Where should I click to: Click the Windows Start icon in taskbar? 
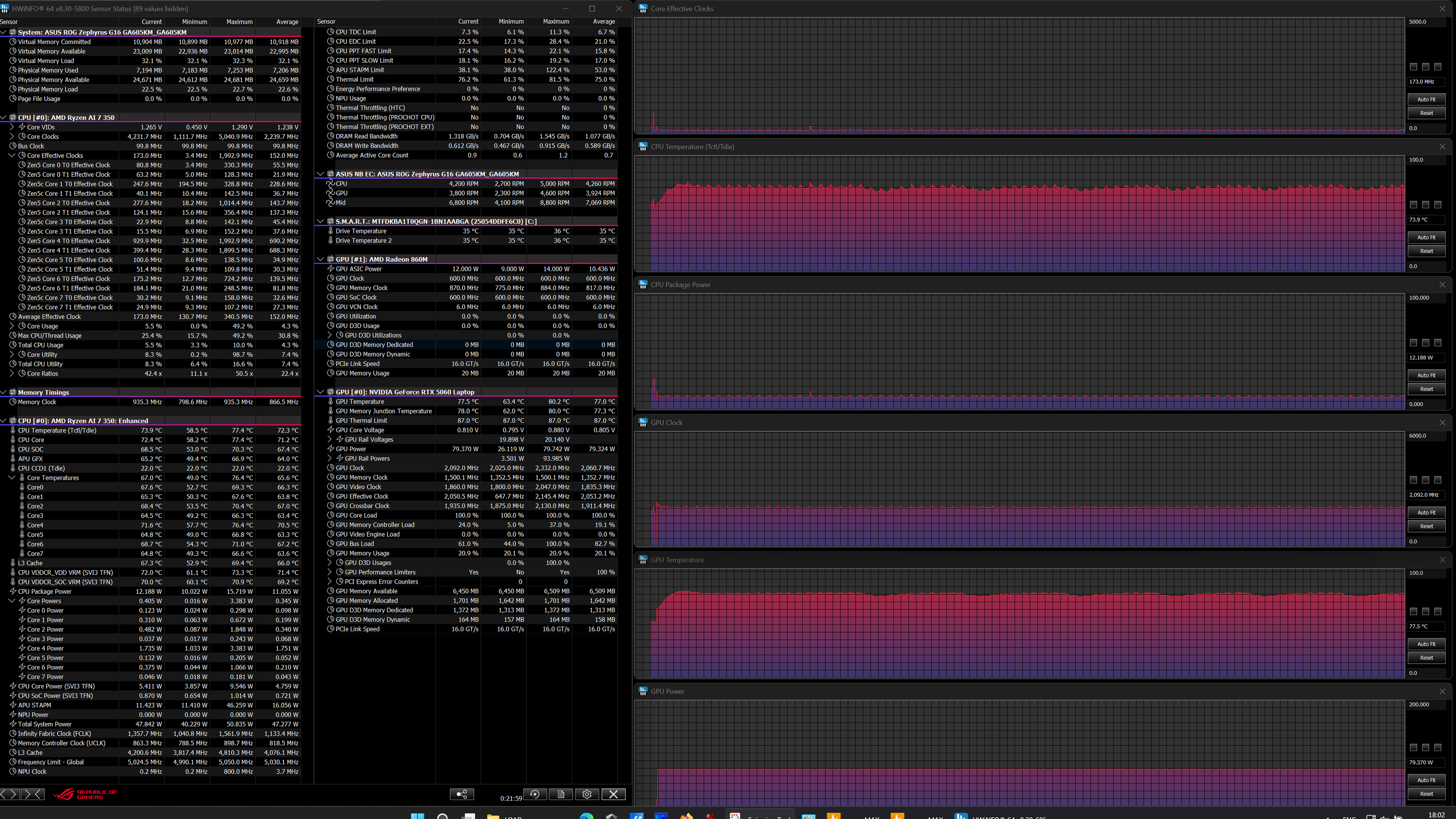[417, 816]
